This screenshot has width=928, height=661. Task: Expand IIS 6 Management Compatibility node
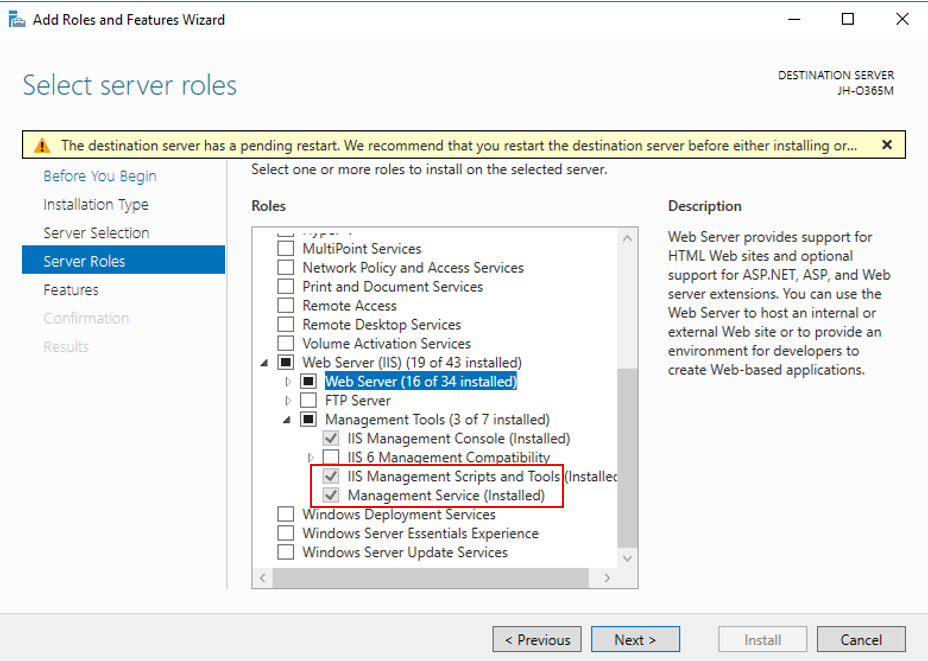(x=311, y=457)
